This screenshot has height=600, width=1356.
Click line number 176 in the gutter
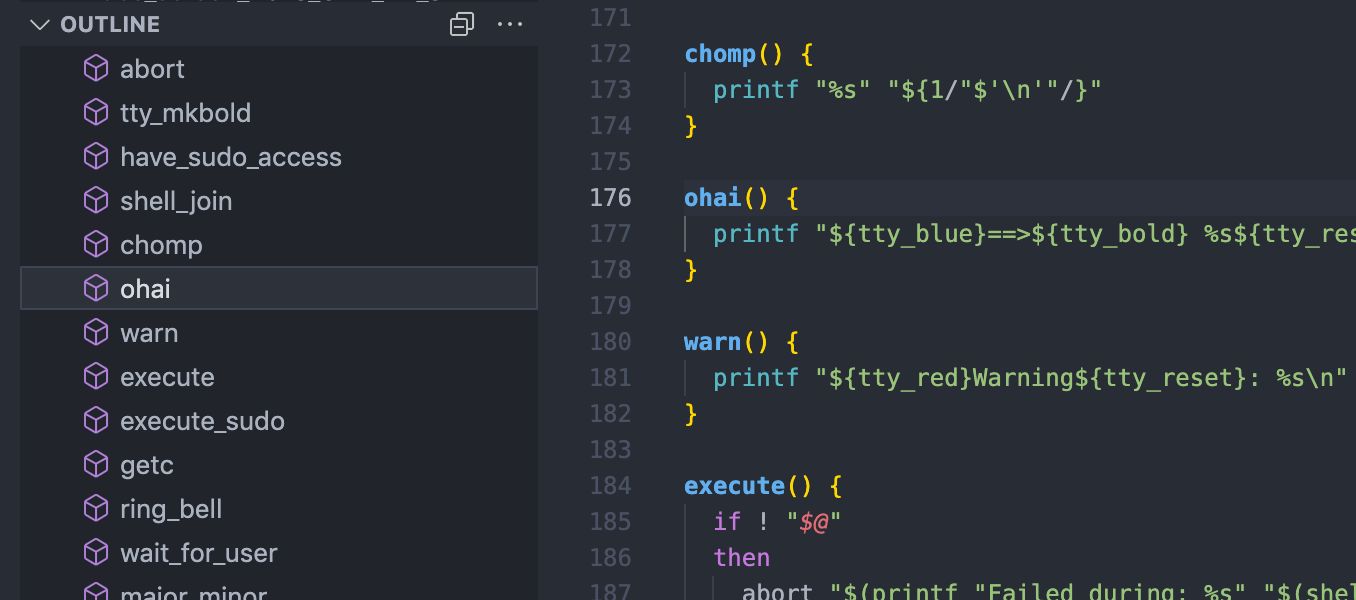click(610, 198)
